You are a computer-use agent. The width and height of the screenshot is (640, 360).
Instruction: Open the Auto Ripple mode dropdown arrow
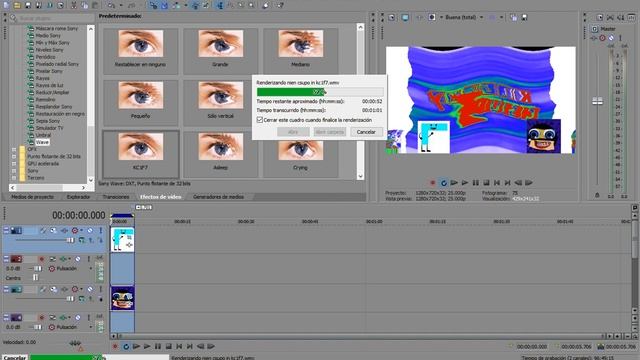coord(185,6)
